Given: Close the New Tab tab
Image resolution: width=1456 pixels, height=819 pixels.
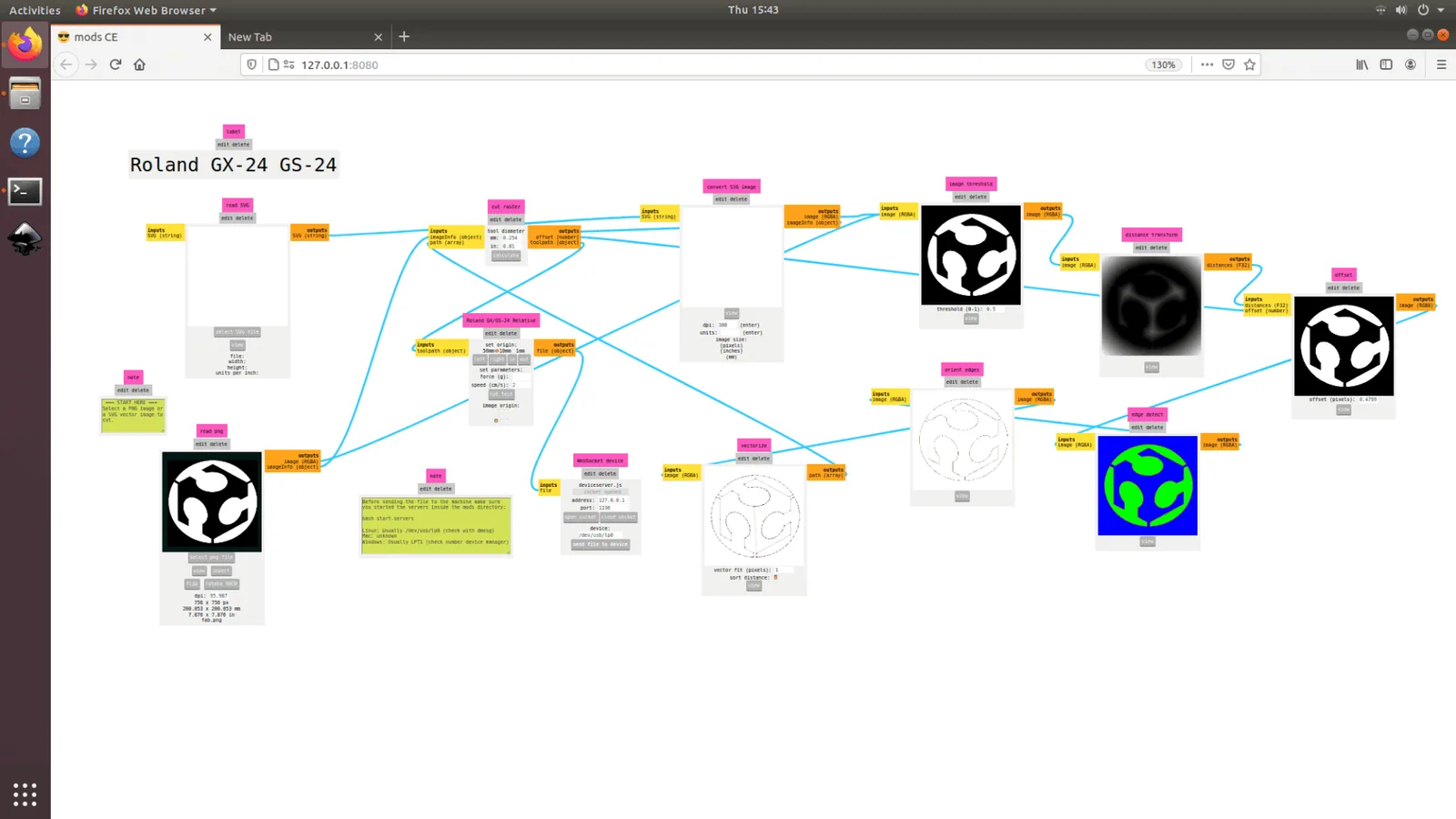Looking at the screenshot, I should (x=379, y=37).
